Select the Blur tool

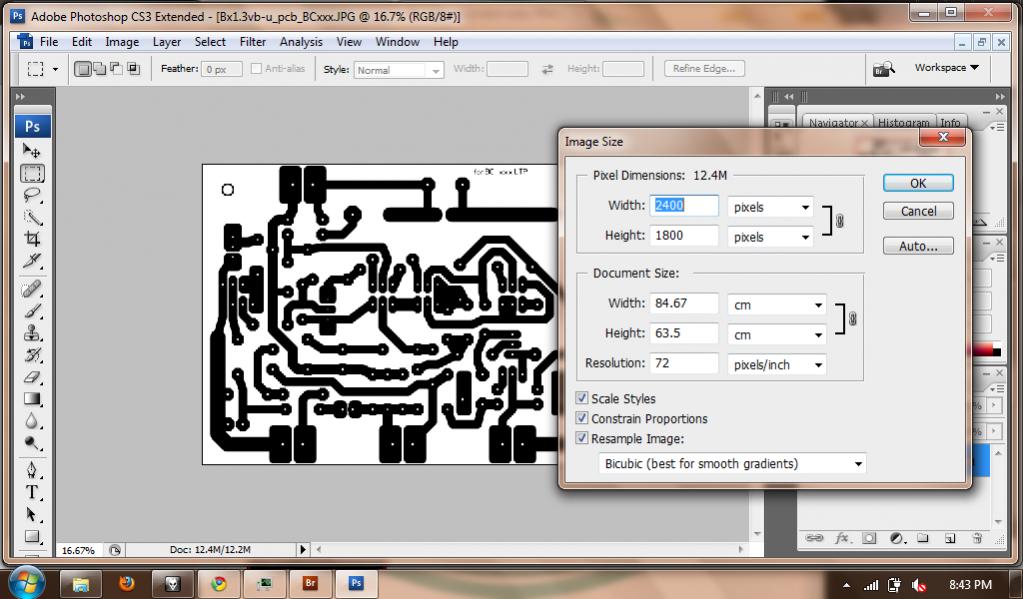pos(32,421)
